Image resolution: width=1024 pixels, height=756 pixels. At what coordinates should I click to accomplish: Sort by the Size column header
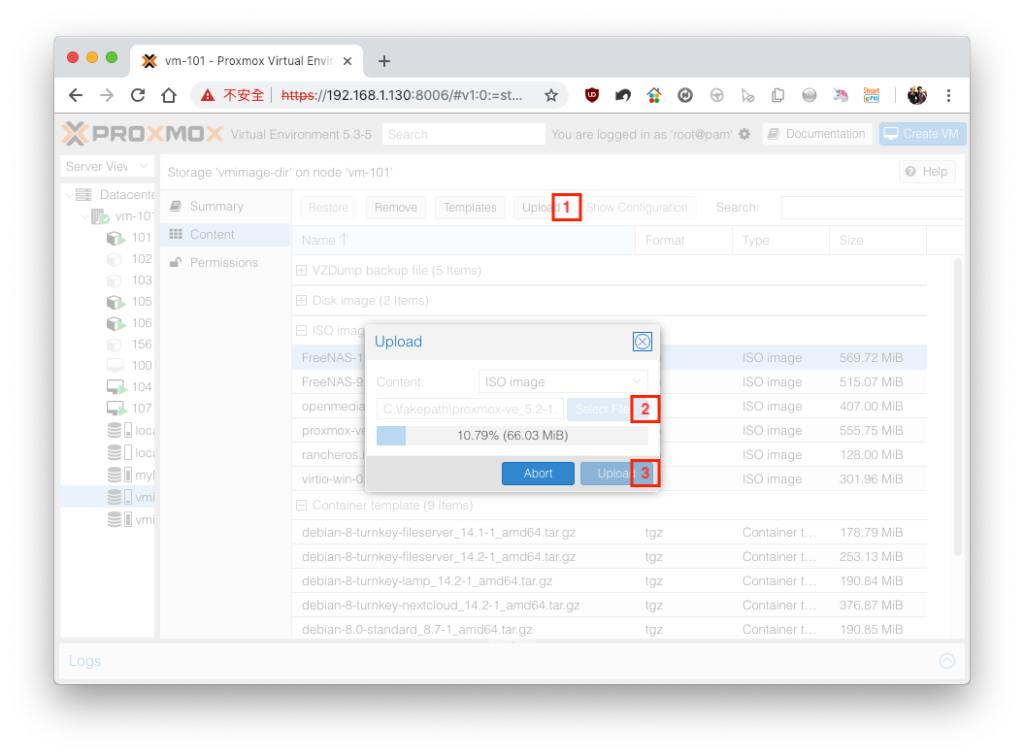coord(878,240)
